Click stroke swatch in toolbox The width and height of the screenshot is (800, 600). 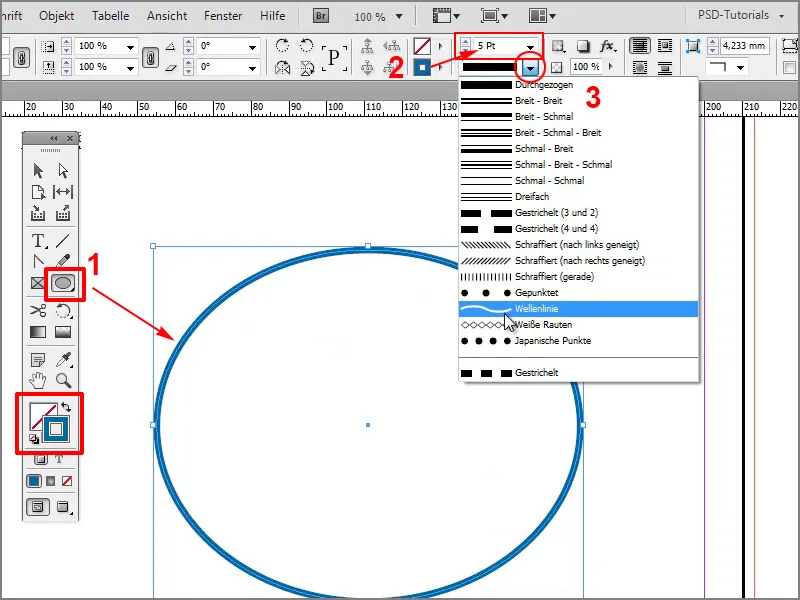click(56, 429)
